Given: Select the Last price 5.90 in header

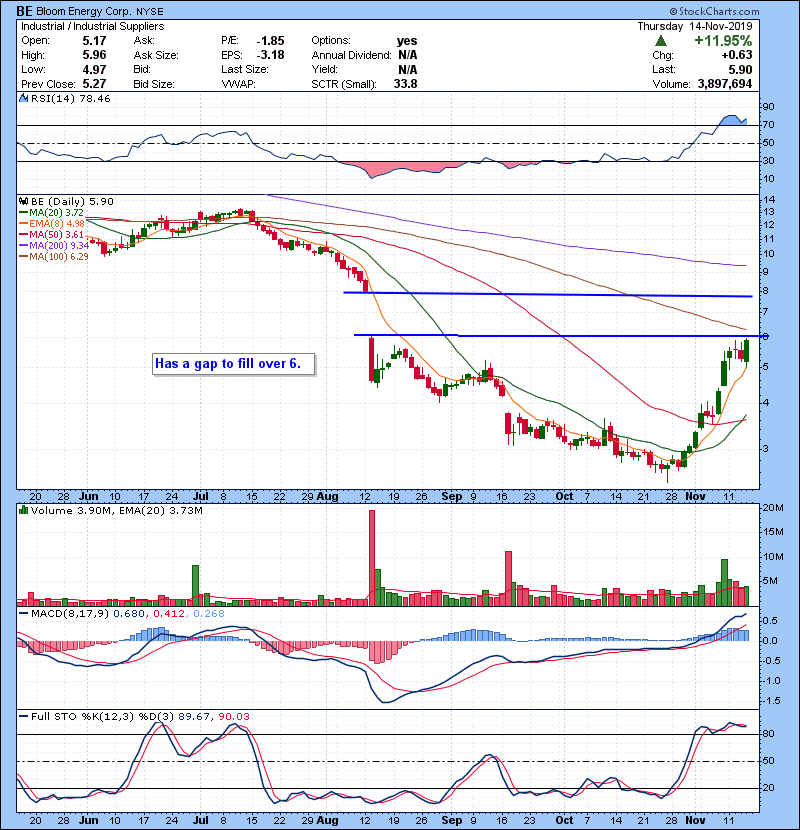Looking at the screenshot, I should click(740, 69).
